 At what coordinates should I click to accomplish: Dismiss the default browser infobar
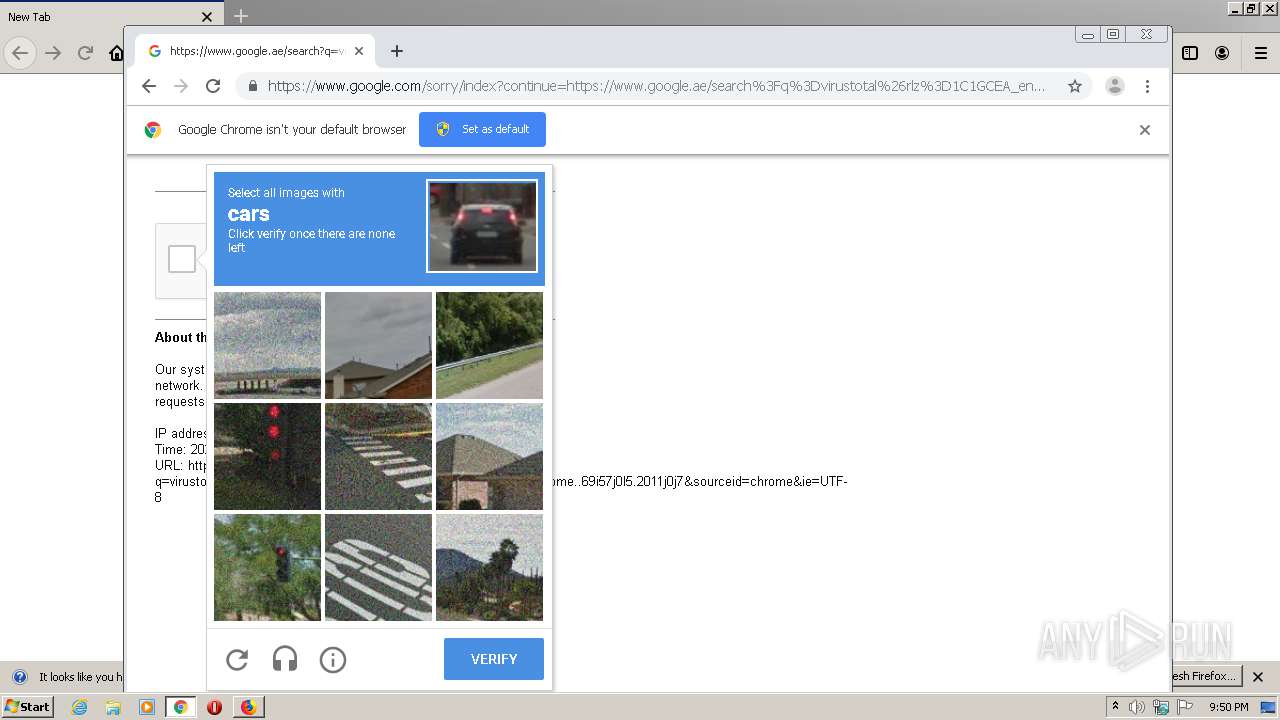[x=1145, y=130]
